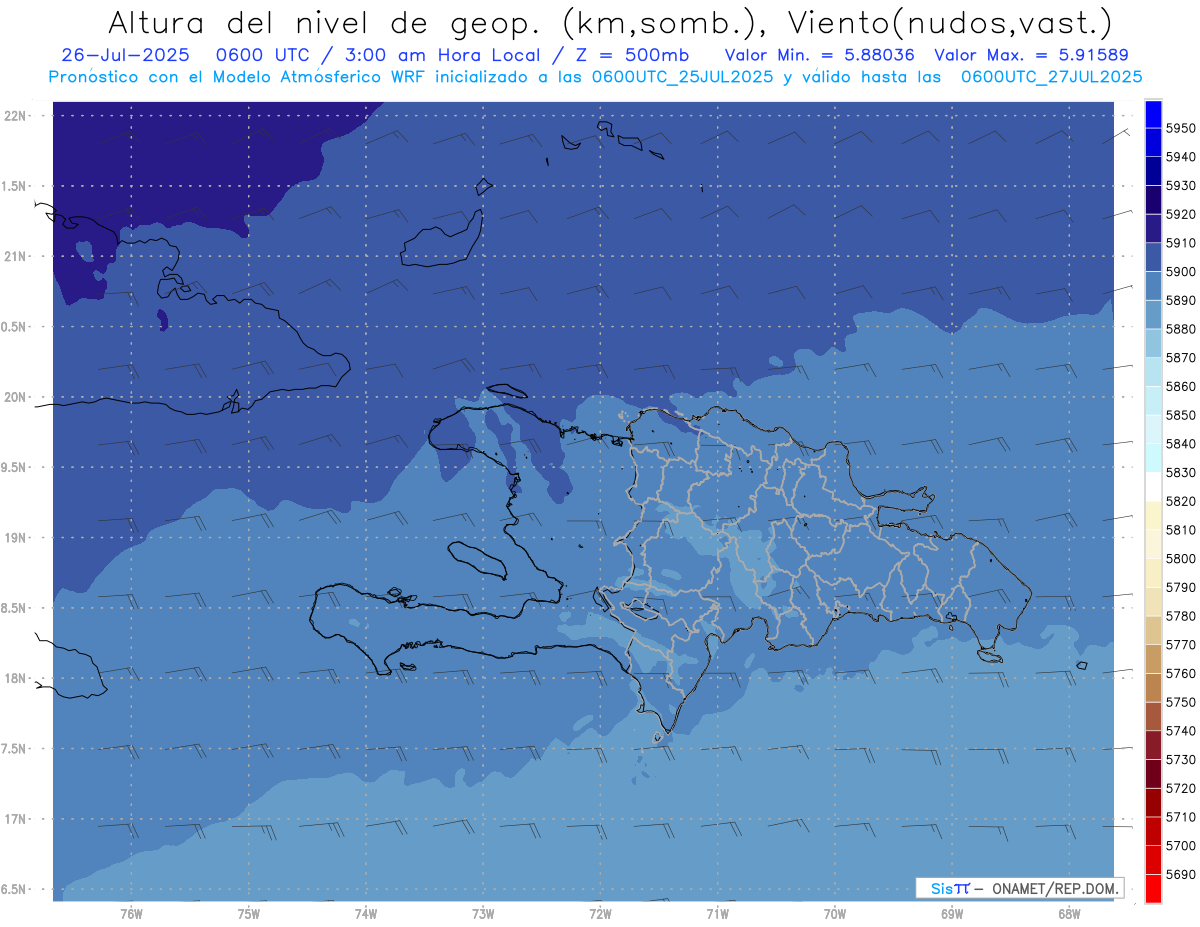Click the legend swatch between 5810 and 5820
Image resolution: width=1200 pixels, height=927 pixels.
tap(1153, 516)
